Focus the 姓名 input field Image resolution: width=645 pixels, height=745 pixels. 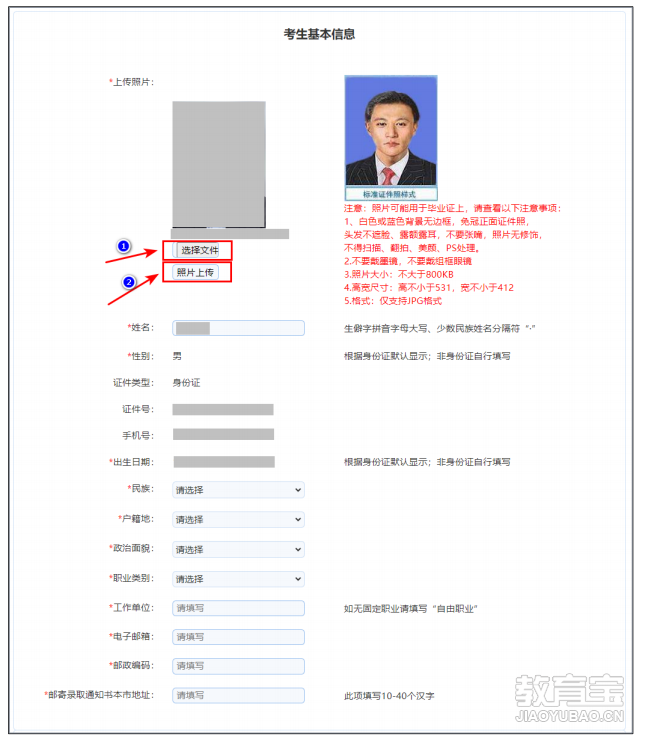(x=238, y=328)
